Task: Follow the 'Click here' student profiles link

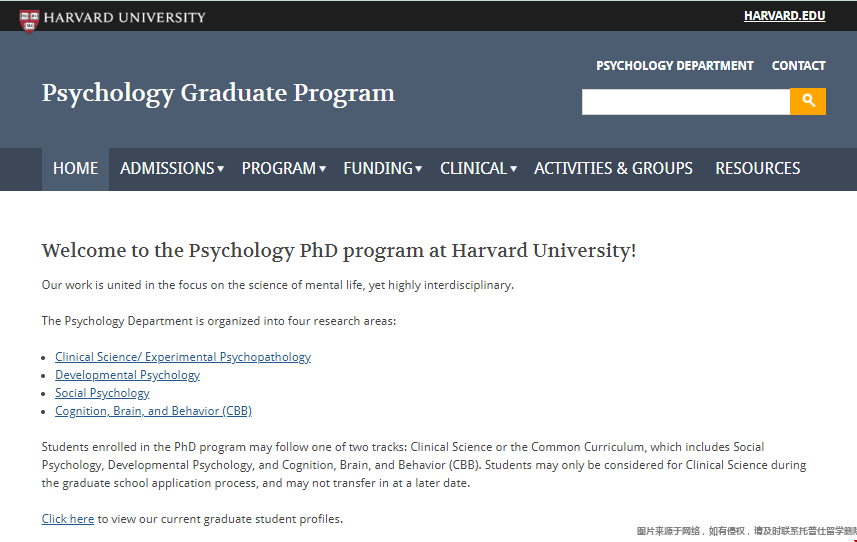Action: [x=68, y=519]
